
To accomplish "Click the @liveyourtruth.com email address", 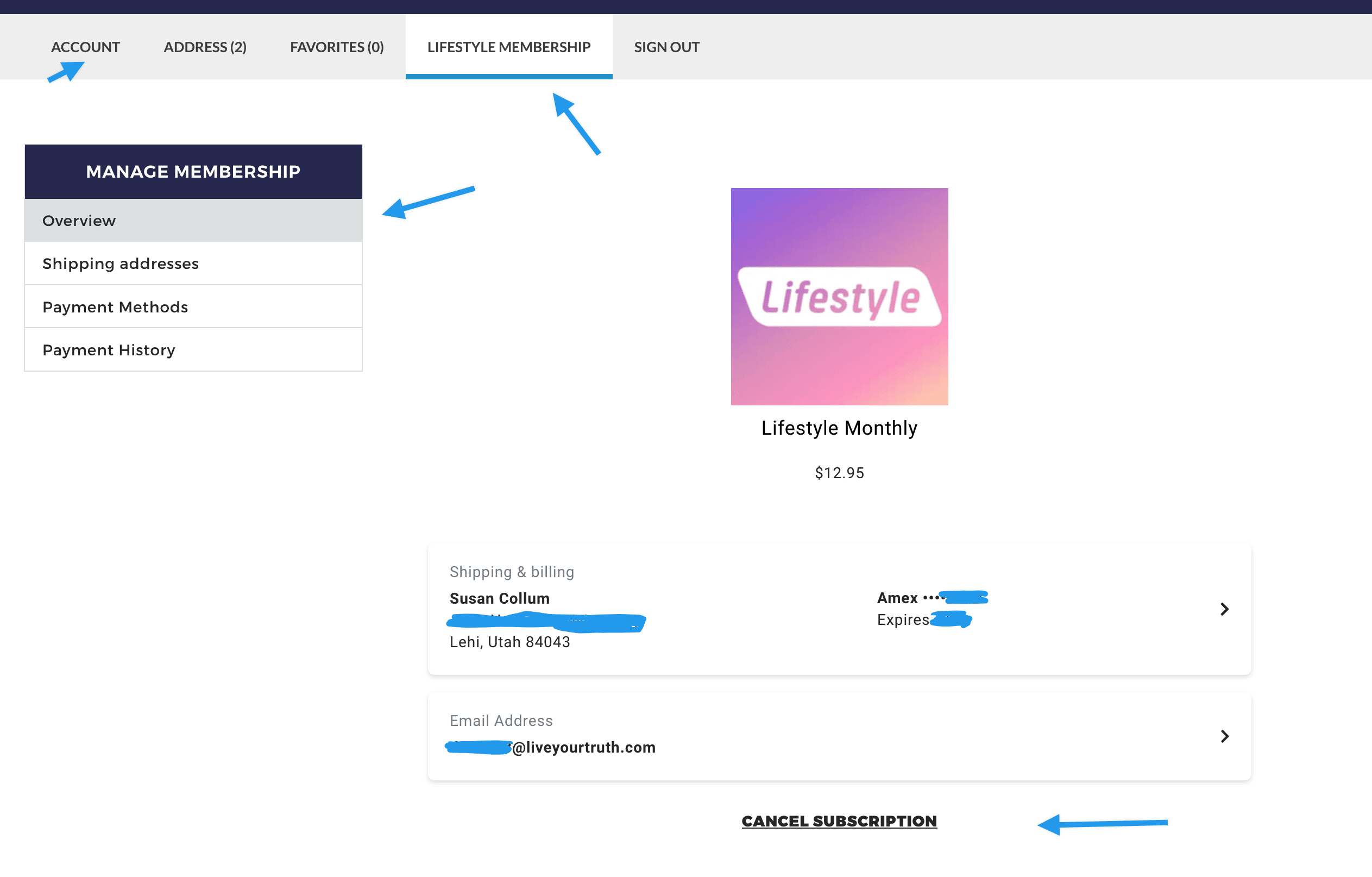I will click(551, 747).
